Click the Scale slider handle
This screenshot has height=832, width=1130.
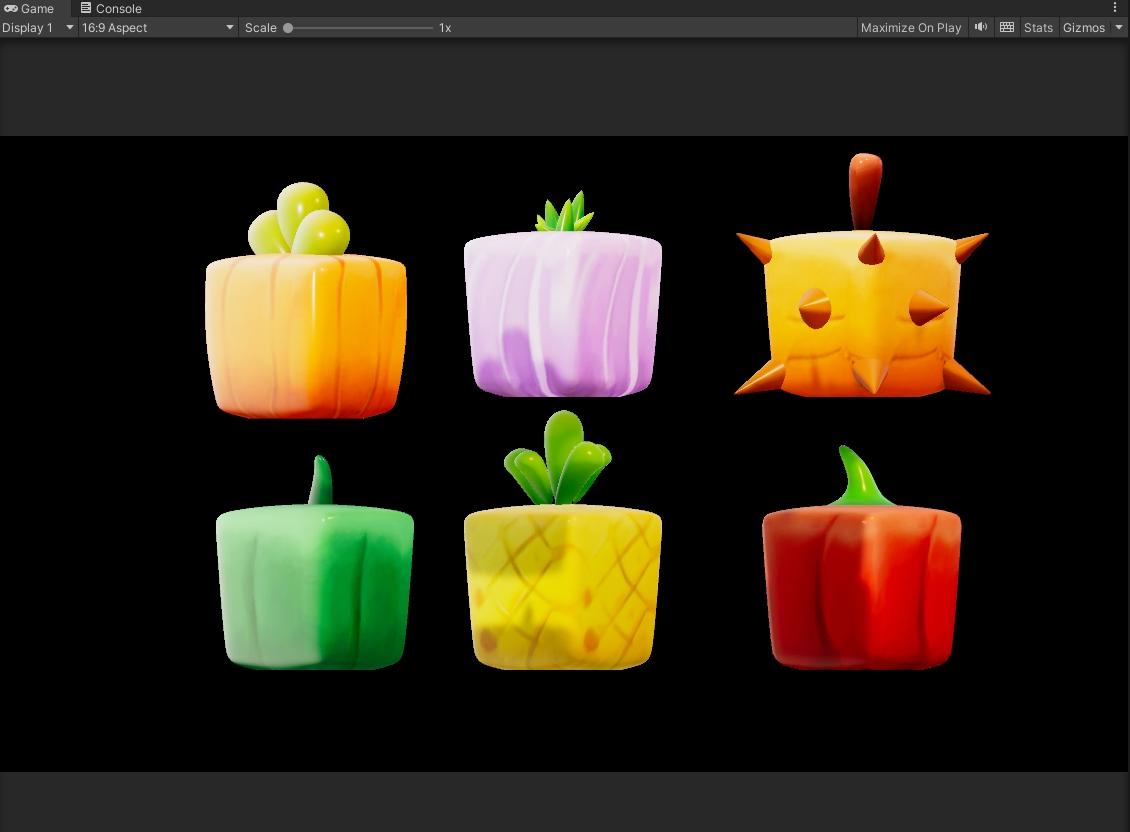tap(288, 27)
